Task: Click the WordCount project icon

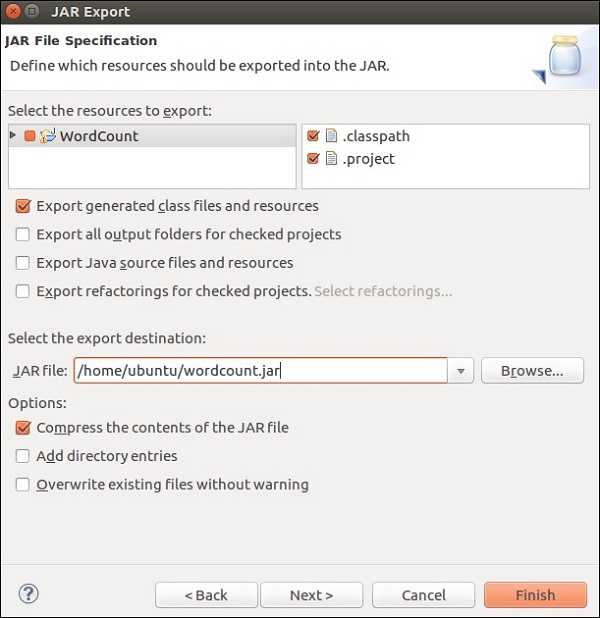Action: [47, 136]
